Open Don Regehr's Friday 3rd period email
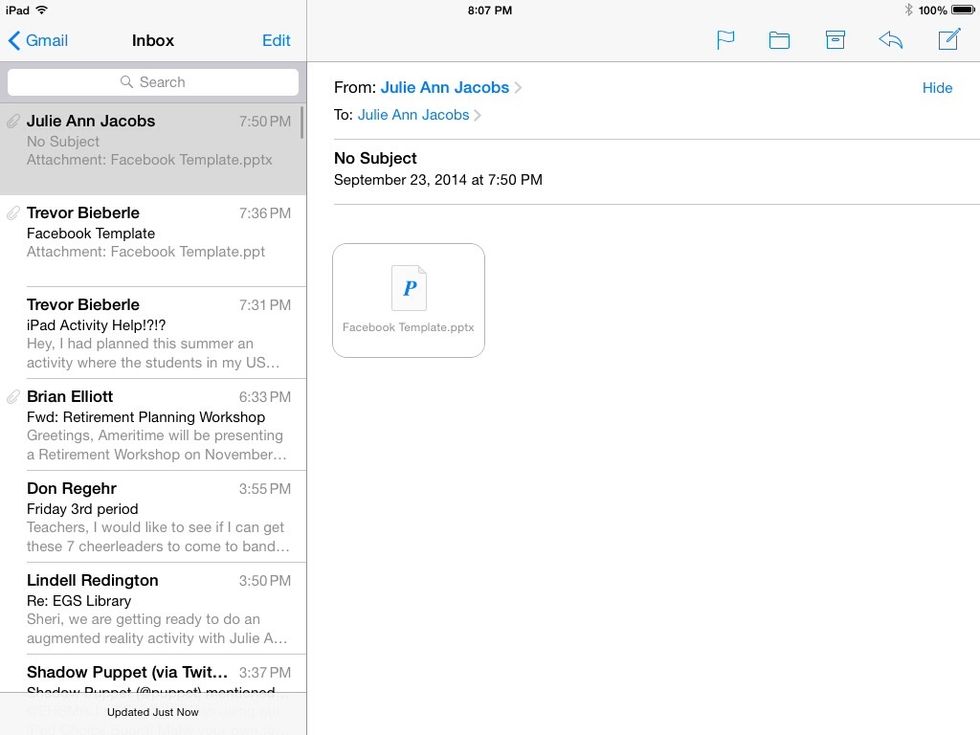Viewport: 980px width, 735px height. [153, 516]
